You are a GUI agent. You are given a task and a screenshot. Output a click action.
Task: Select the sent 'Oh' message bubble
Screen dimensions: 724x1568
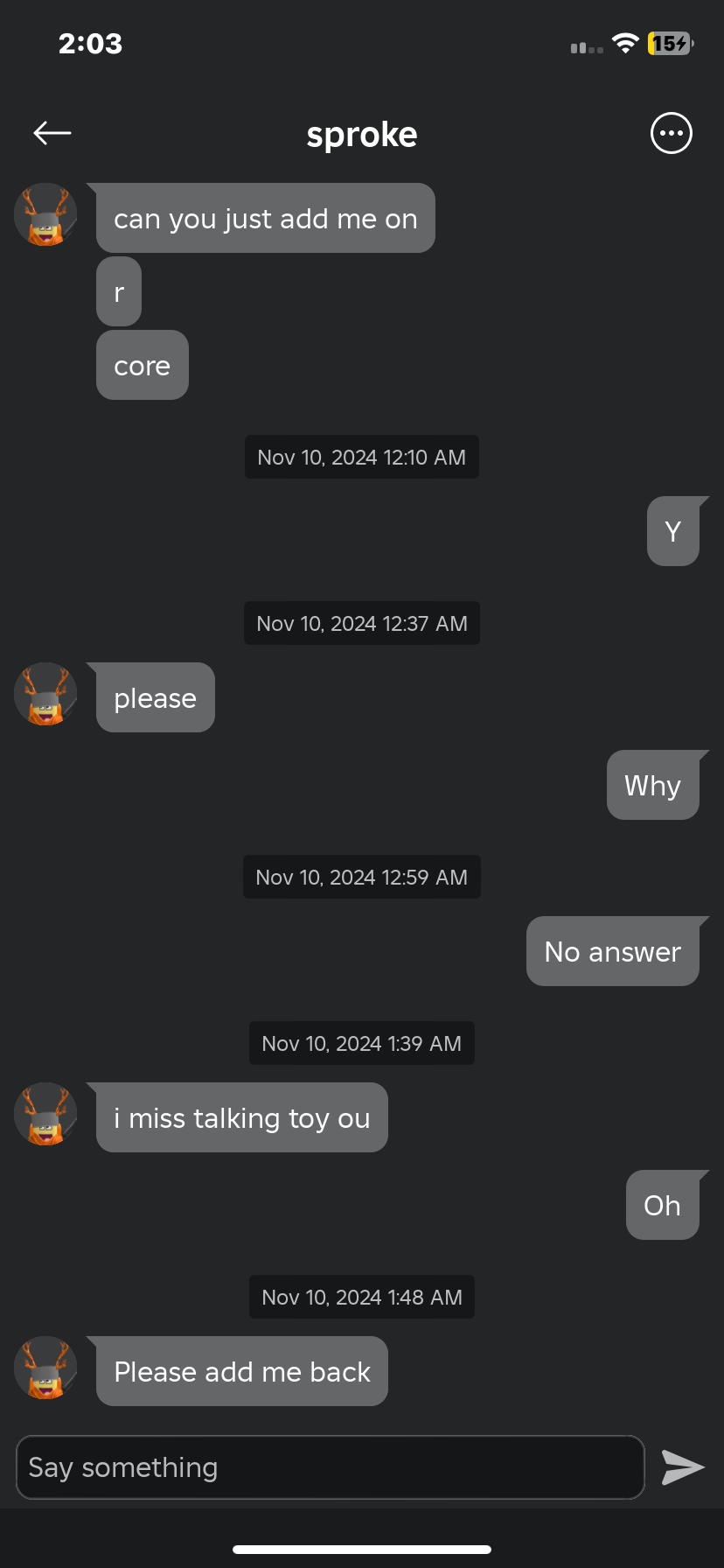pos(663,1205)
